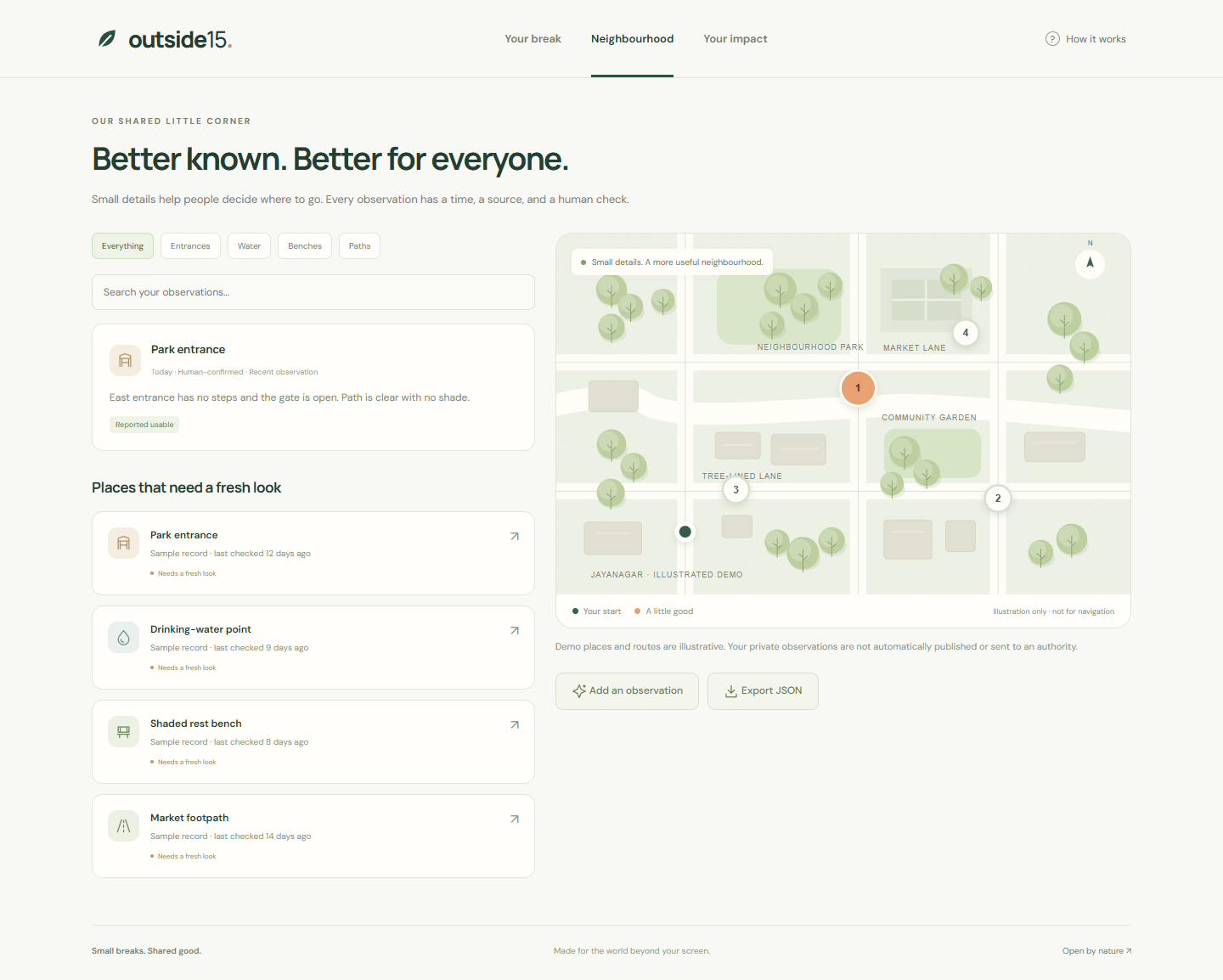Click the 'Your start' legend entry
The height and width of the screenshot is (980, 1223).
[x=596, y=611]
